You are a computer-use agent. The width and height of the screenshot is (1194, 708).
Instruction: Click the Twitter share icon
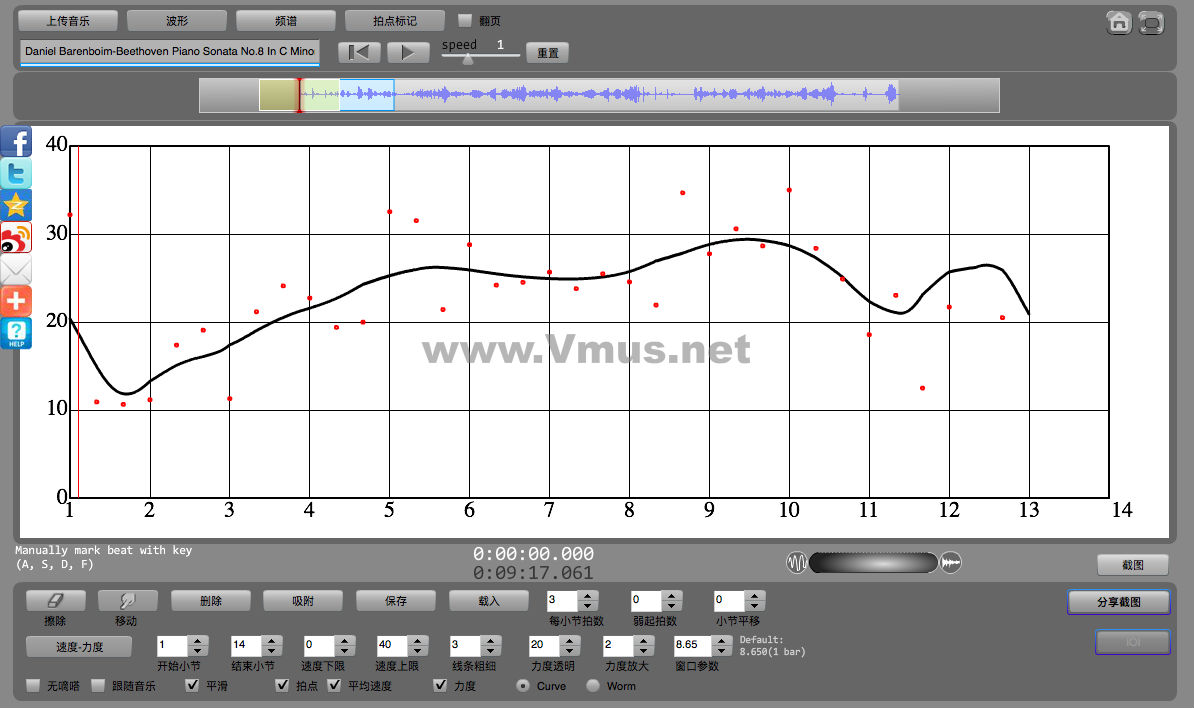click(17, 173)
